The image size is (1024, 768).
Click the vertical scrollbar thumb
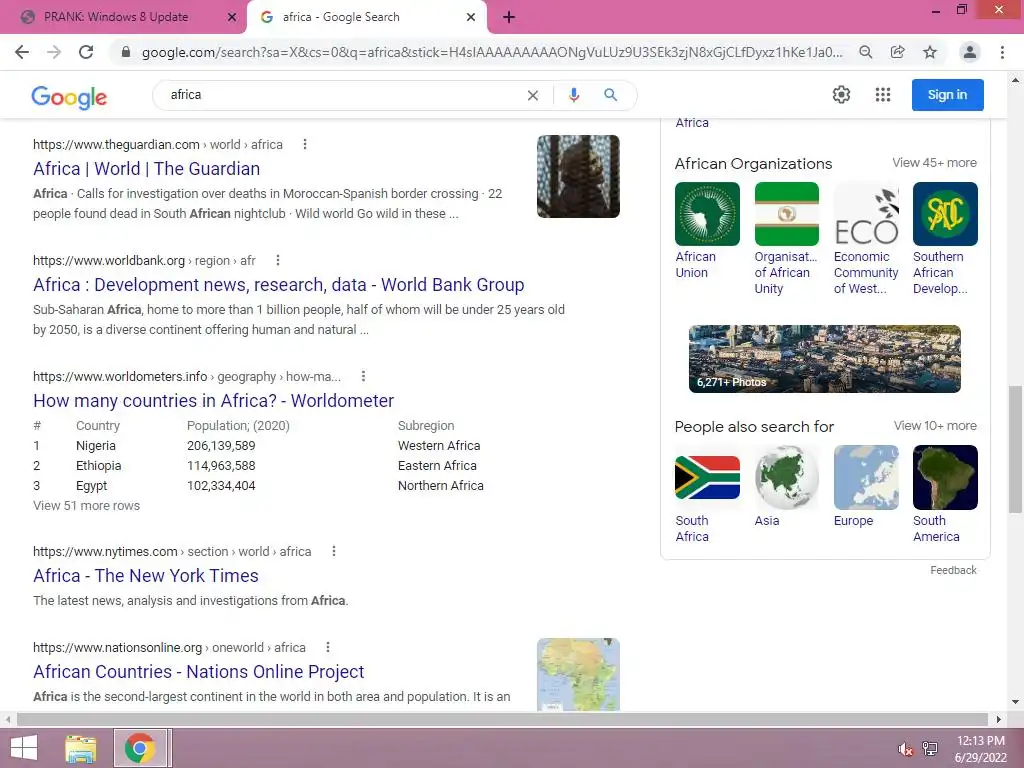pyautogui.click(x=1015, y=449)
